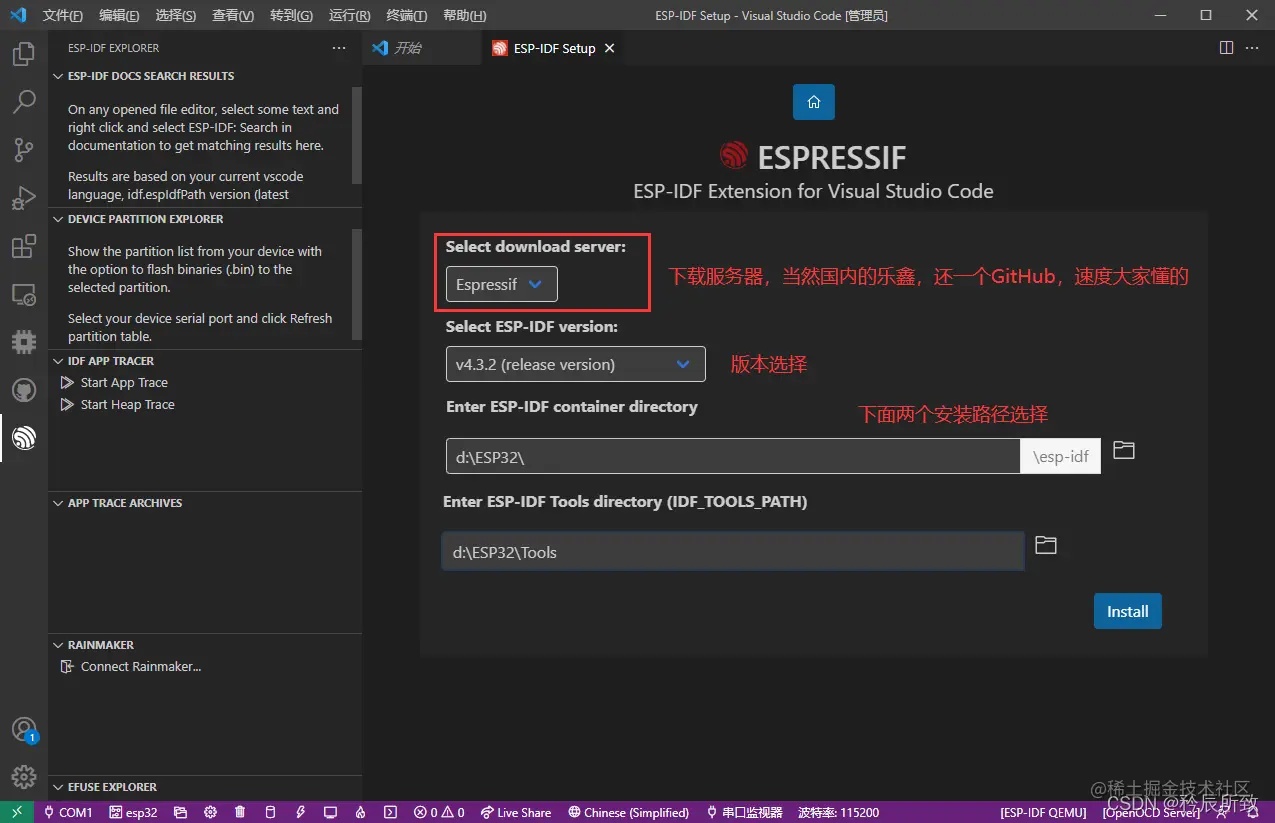
Task: Open the 转到(G) menu
Action: [x=291, y=16]
